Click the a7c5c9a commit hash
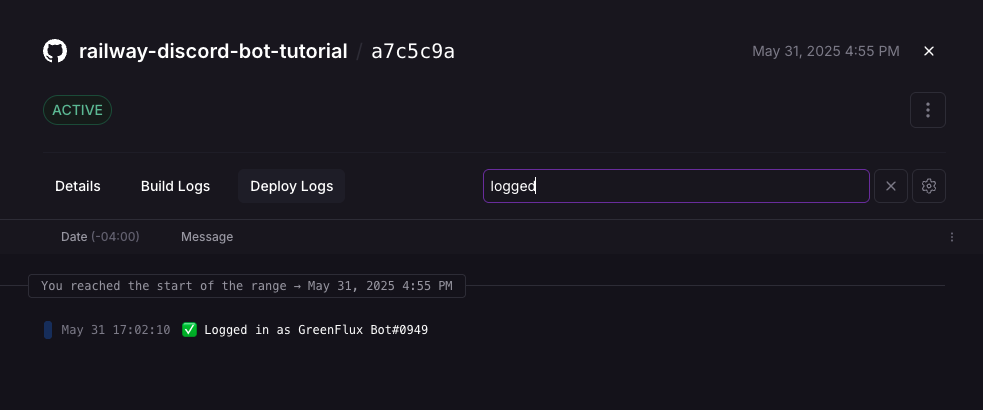 click(x=413, y=51)
